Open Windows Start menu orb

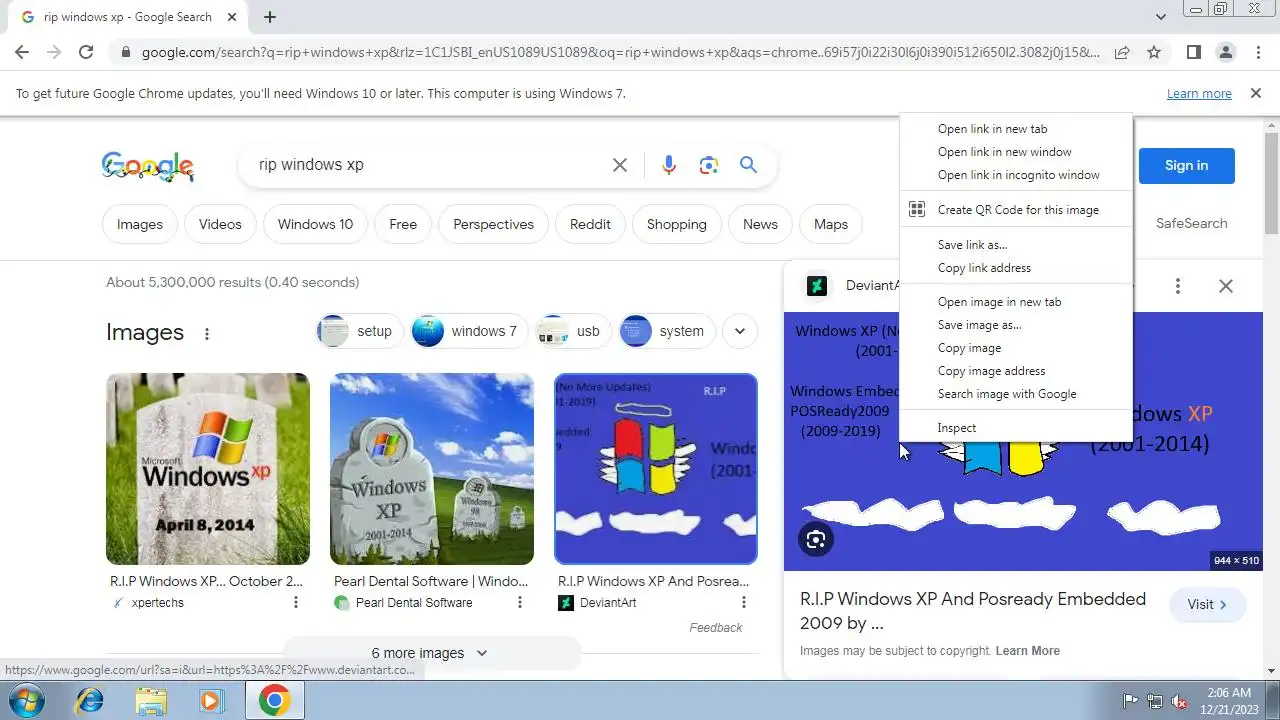[x=26, y=700]
